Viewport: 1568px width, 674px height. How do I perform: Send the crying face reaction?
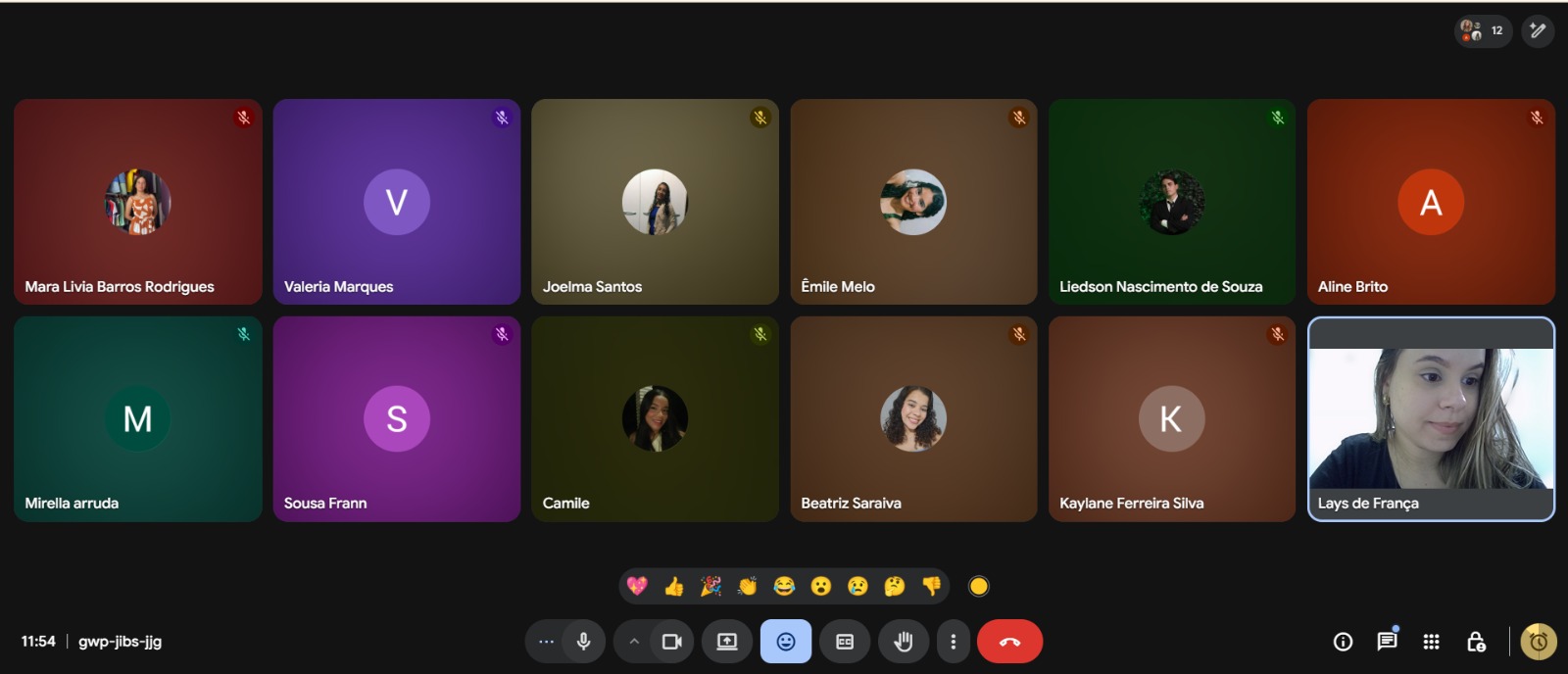857,586
